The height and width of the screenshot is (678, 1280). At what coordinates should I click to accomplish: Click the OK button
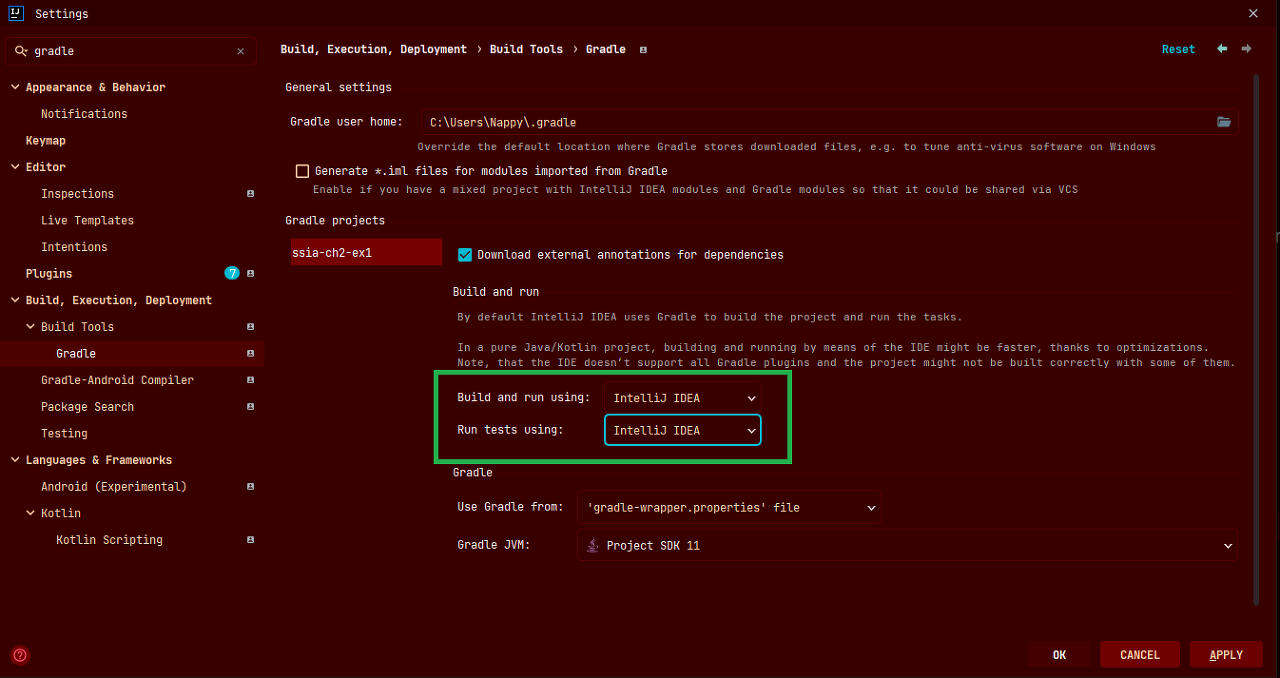1059,655
